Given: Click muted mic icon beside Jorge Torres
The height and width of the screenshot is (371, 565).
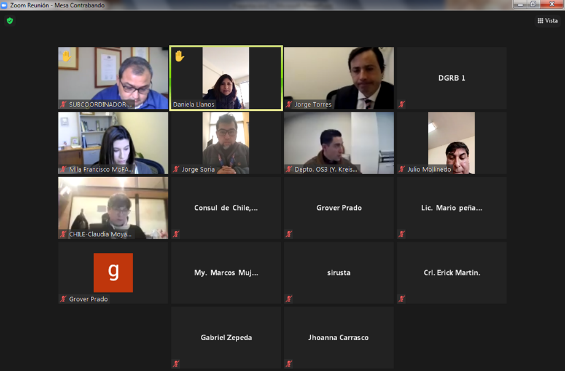Looking at the screenshot, I should click(x=289, y=104).
